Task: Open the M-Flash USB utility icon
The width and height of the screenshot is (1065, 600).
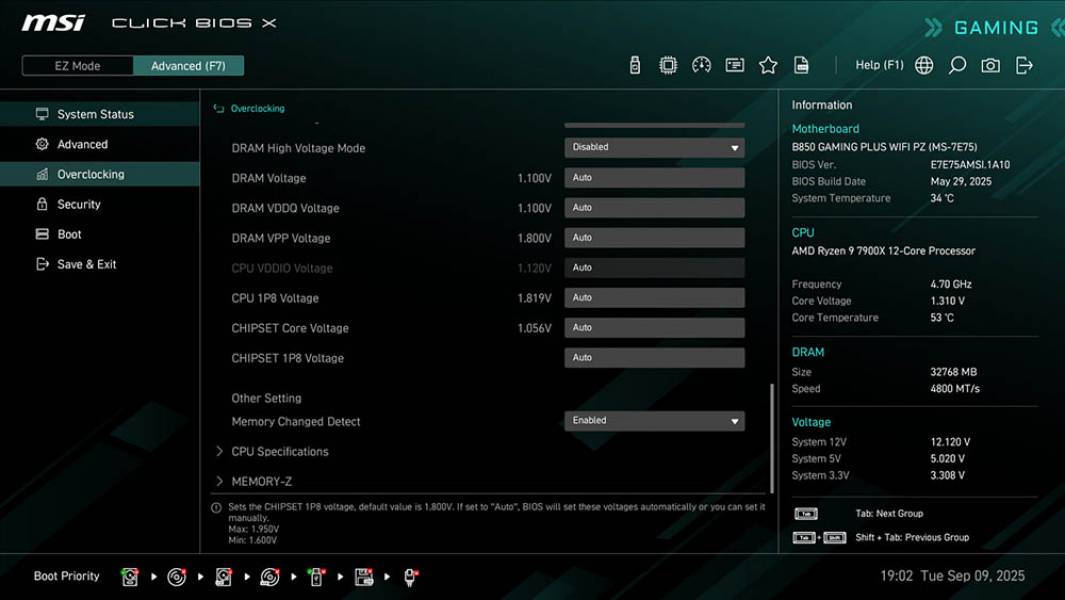Action: (x=637, y=64)
